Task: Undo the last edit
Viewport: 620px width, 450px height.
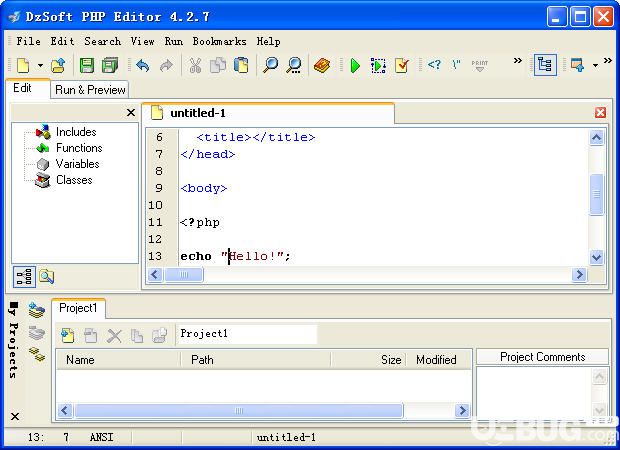Action: click(x=143, y=65)
